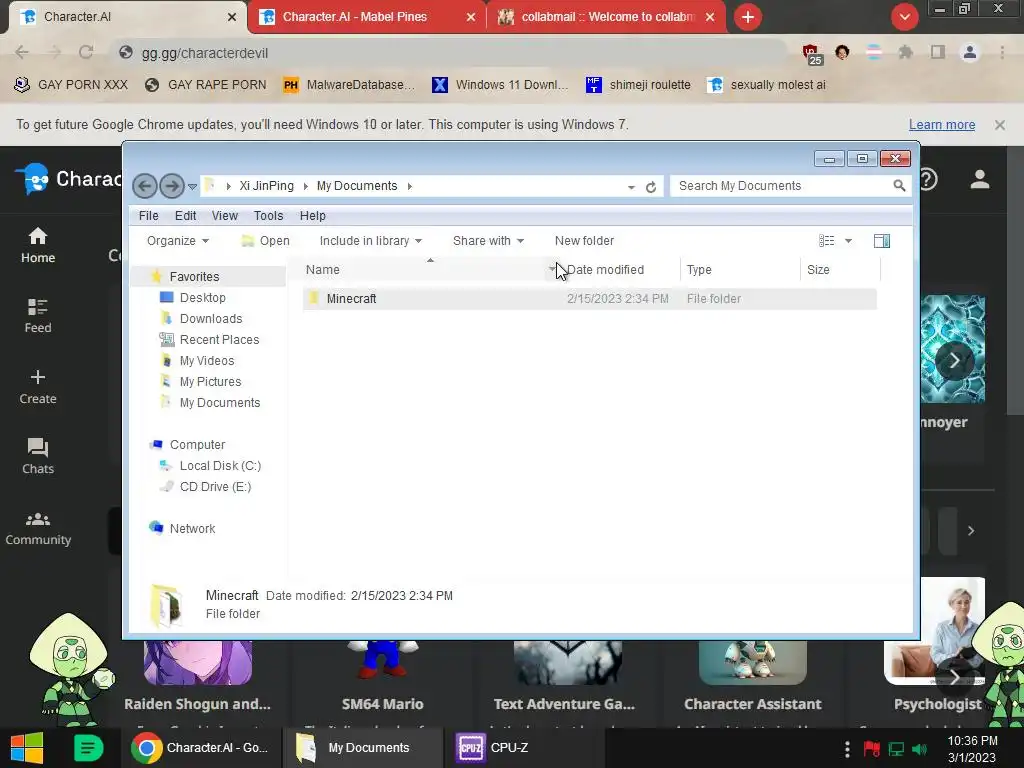Image resolution: width=1024 pixels, height=768 pixels.
Task: Open CD Drive (E:) in navigation pane
Action: pos(215,487)
